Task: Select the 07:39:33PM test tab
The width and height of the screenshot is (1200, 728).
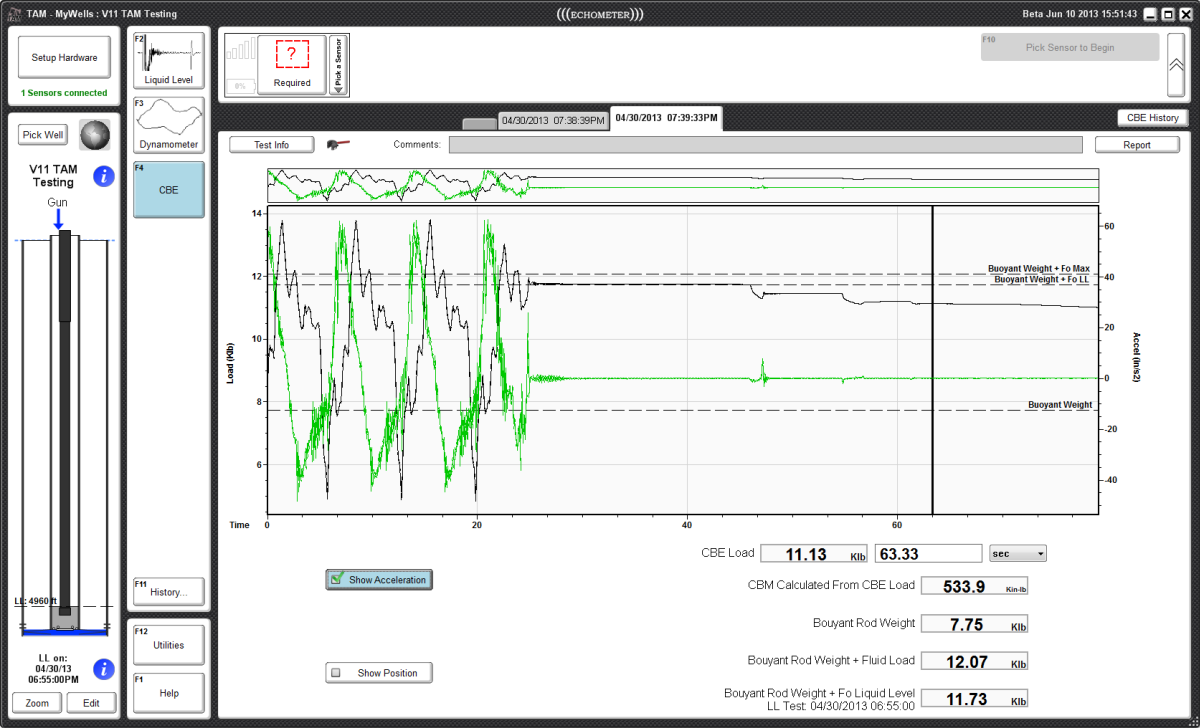Action: (x=666, y=117)
